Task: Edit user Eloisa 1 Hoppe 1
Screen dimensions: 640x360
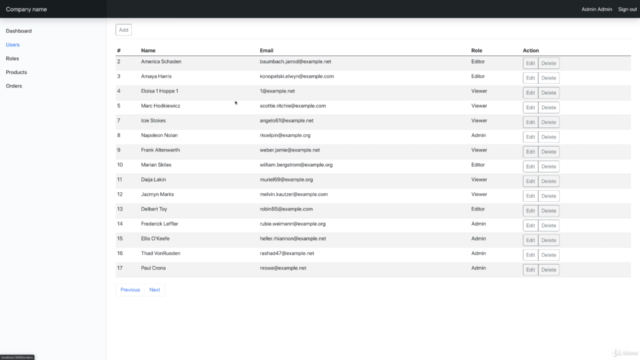Action: tap(530, 93)
